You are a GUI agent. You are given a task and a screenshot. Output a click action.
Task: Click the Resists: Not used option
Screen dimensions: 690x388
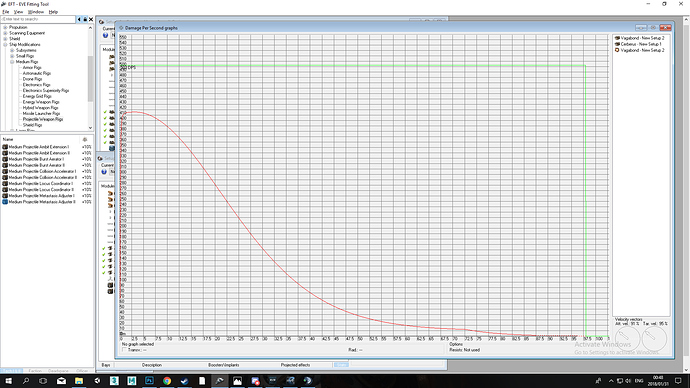tap(465, 350)
